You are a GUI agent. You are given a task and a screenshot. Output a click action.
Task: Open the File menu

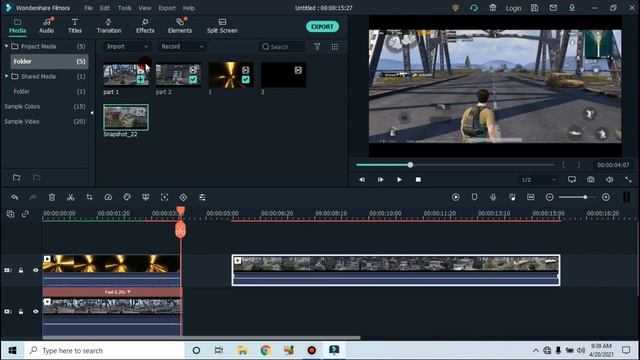click(88, 8)
